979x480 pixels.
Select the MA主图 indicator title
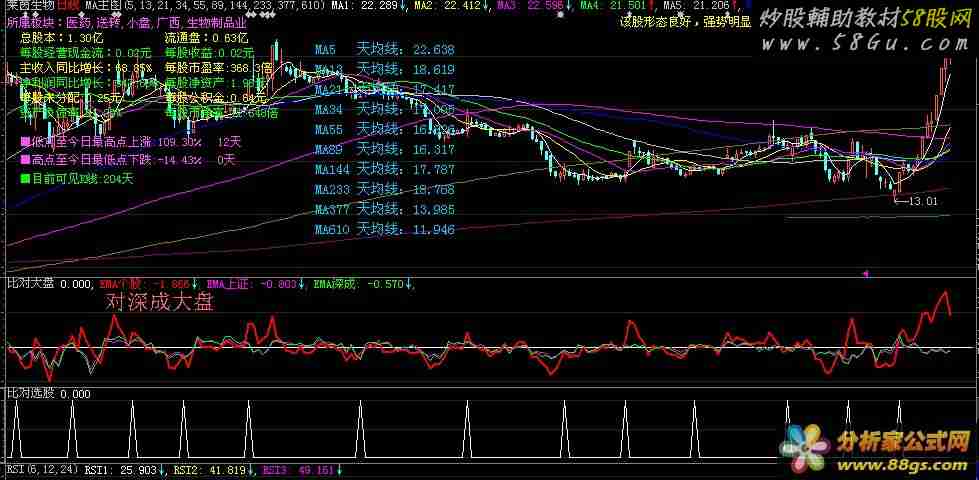click(x=105, y=6)
